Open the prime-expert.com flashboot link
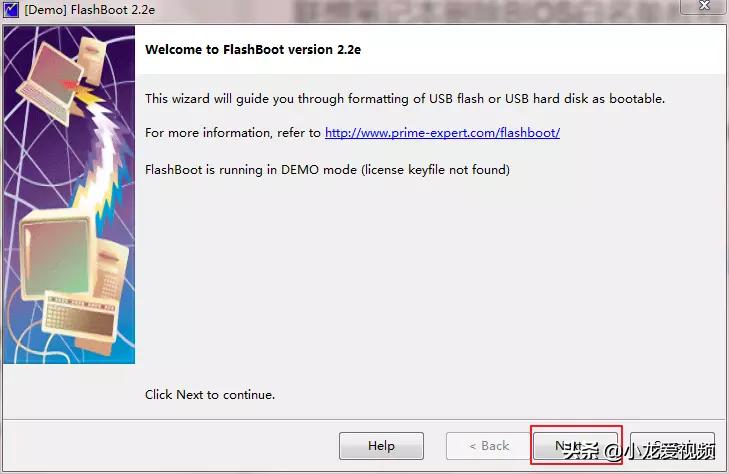The height and width of the screenshot is (474, 729). 442,133
